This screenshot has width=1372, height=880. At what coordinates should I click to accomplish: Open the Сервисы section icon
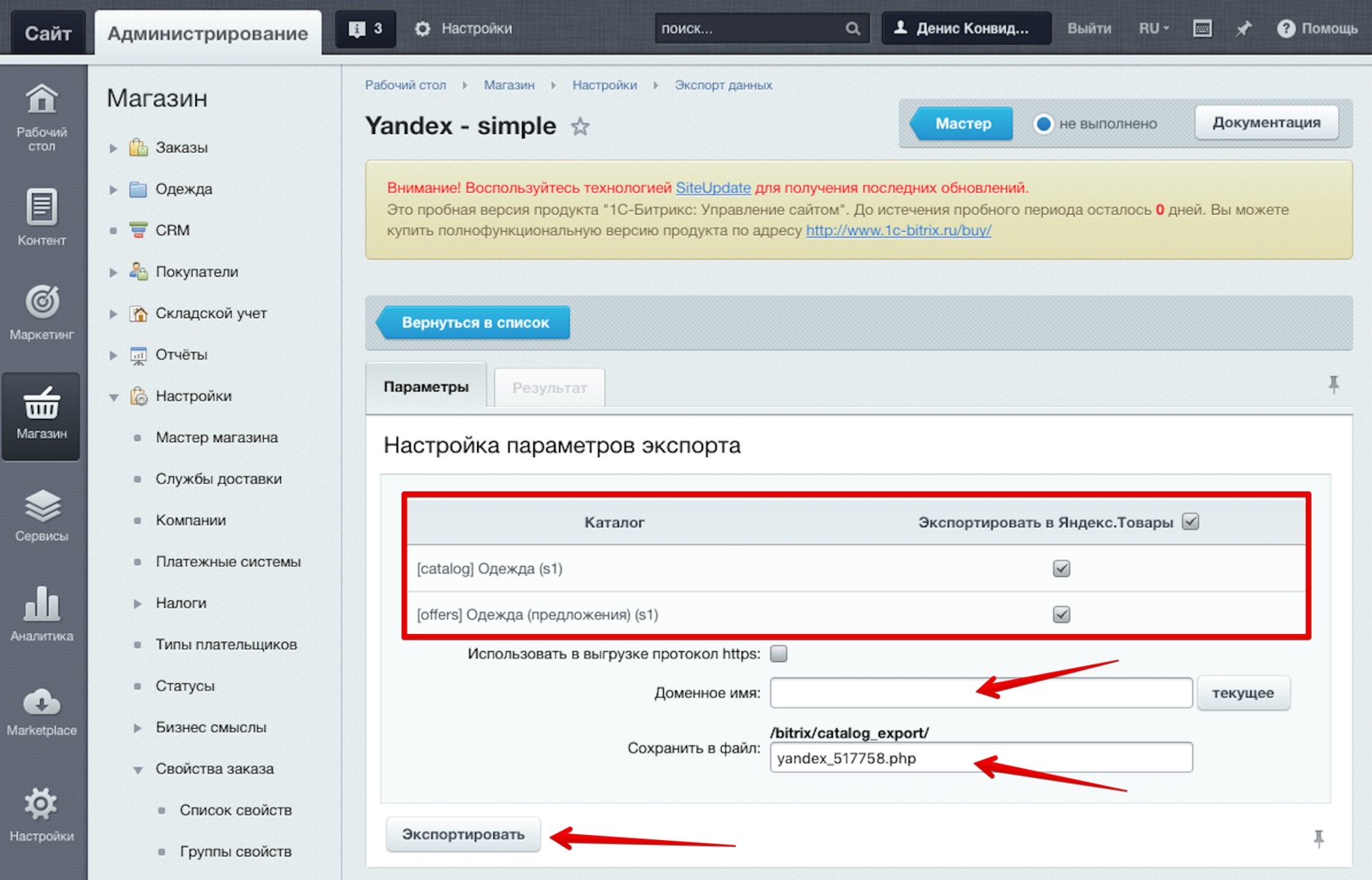coord(42,515)
